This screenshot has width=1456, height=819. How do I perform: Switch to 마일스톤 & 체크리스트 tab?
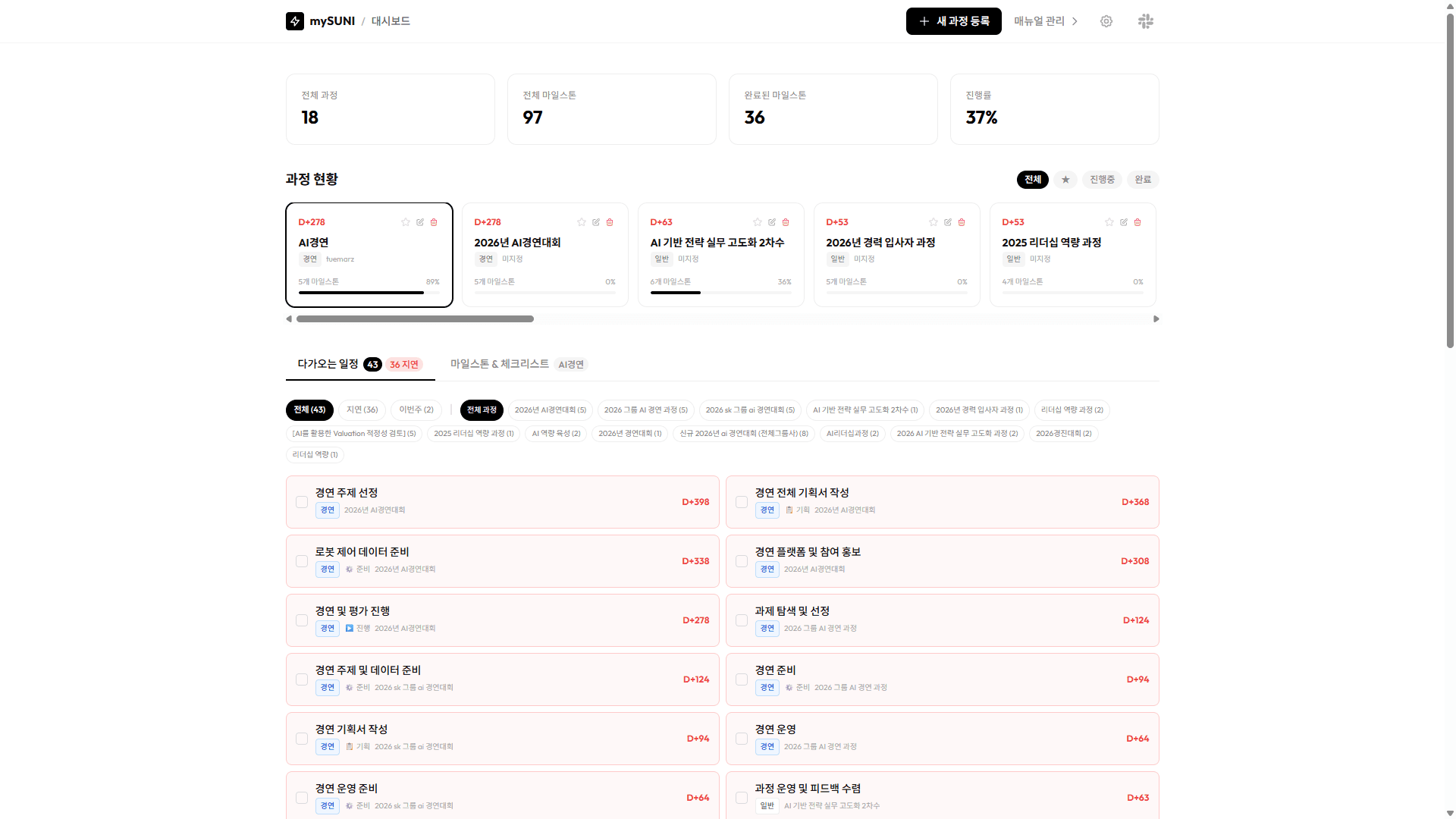[519, 364]
